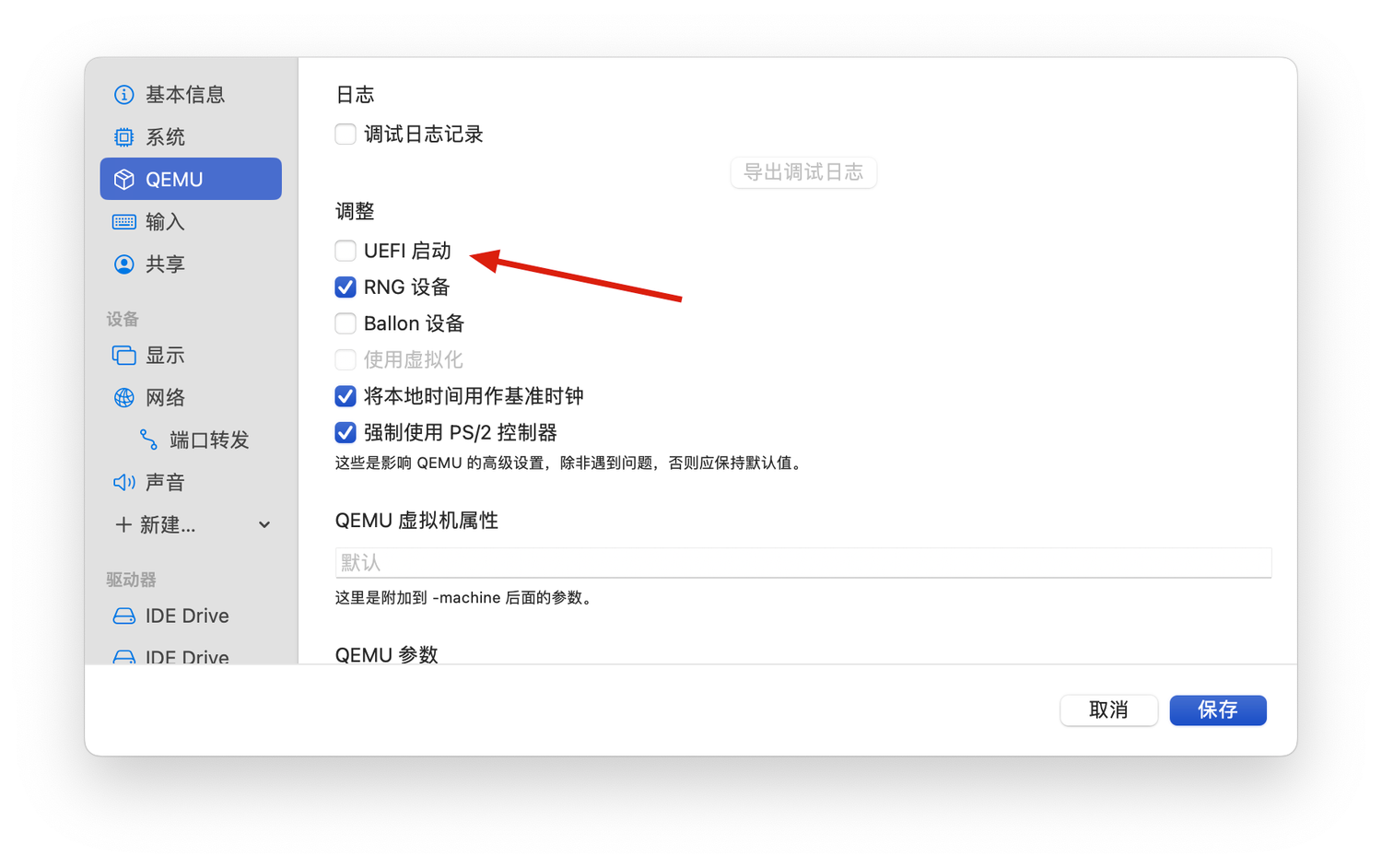Click the 驱动器 sidebar group label
Screen dimensions: 1382x868
point(131,581)
